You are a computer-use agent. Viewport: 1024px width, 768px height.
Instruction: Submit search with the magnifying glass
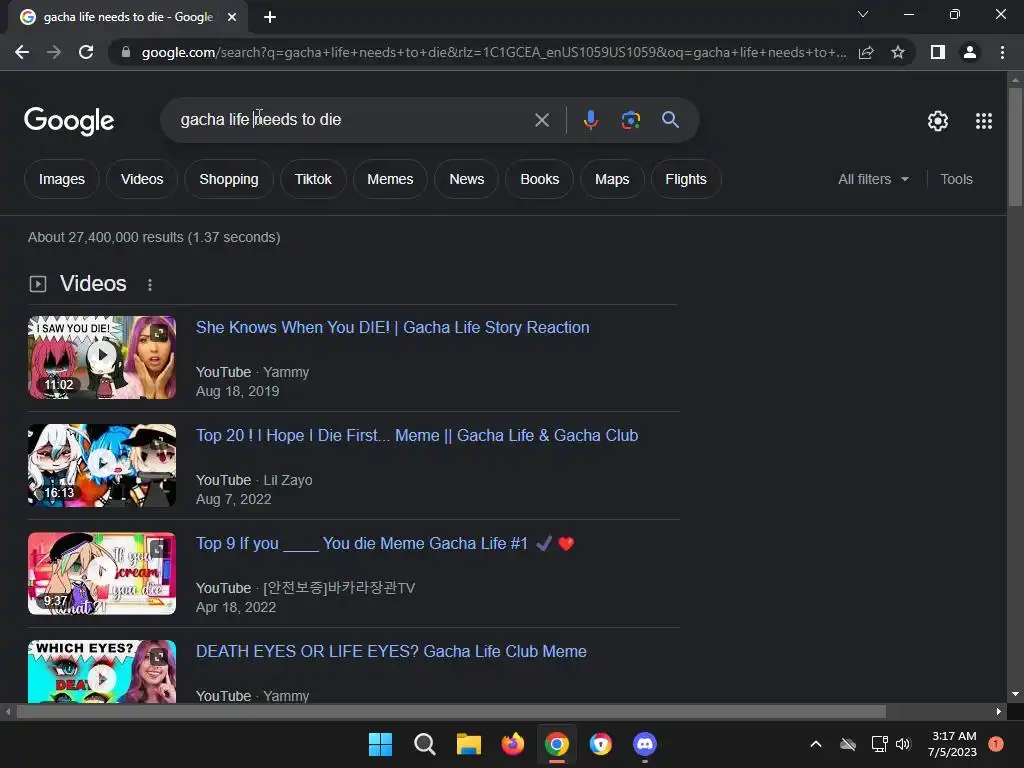(670, 120)
